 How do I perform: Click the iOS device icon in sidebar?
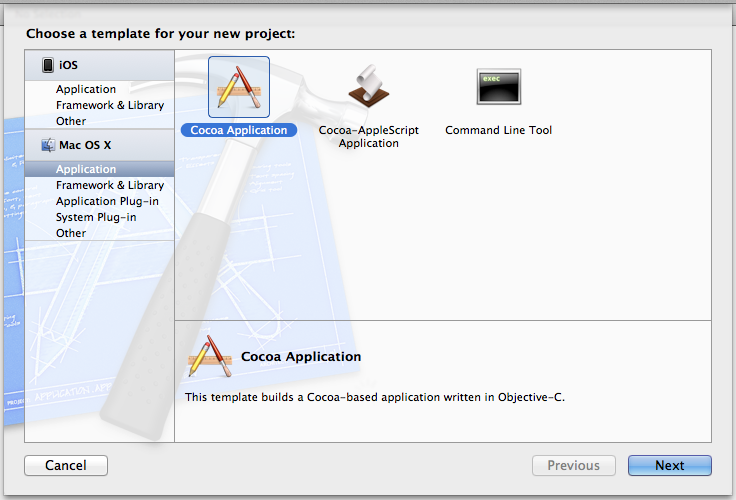point(48,65)
